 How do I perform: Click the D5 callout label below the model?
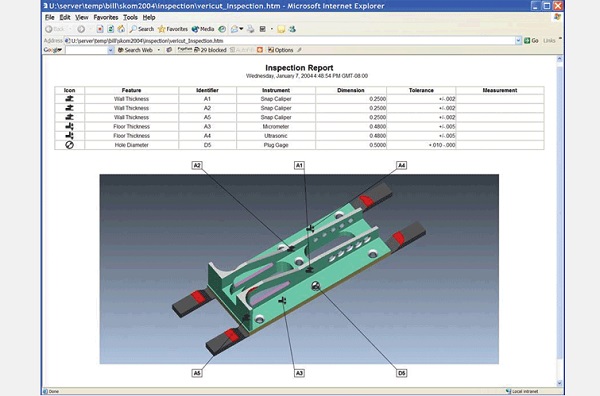click(401, 373)
